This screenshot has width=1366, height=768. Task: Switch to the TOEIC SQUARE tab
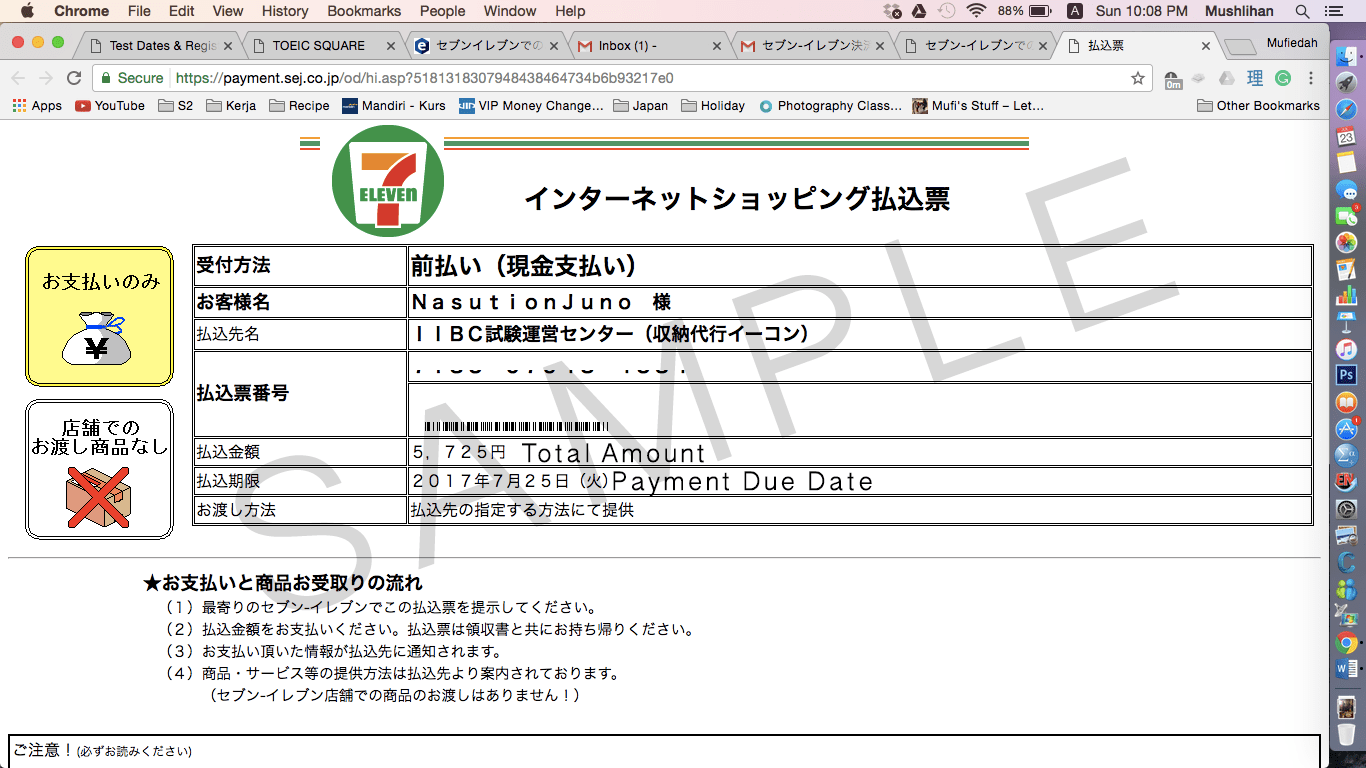coord(318,46)
